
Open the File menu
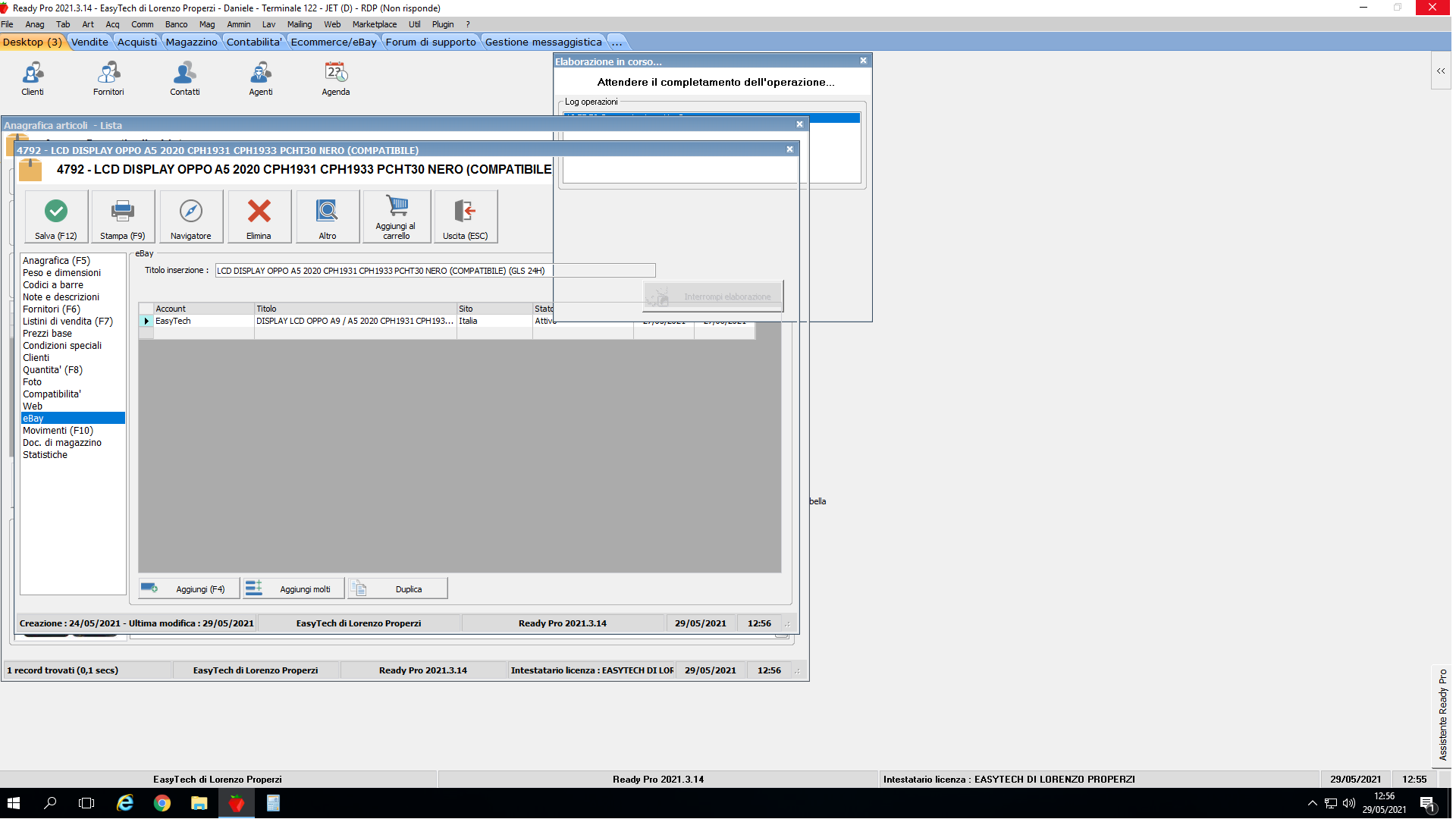click(x=8, y=24)
